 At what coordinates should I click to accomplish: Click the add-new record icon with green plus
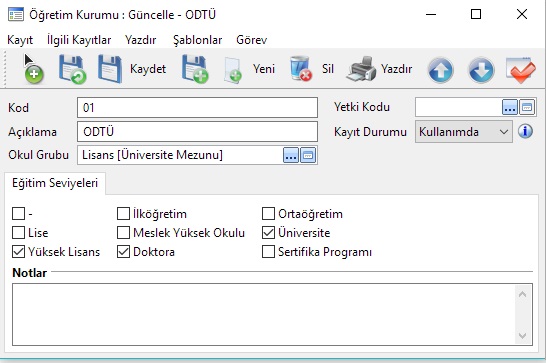coord(34,73)
